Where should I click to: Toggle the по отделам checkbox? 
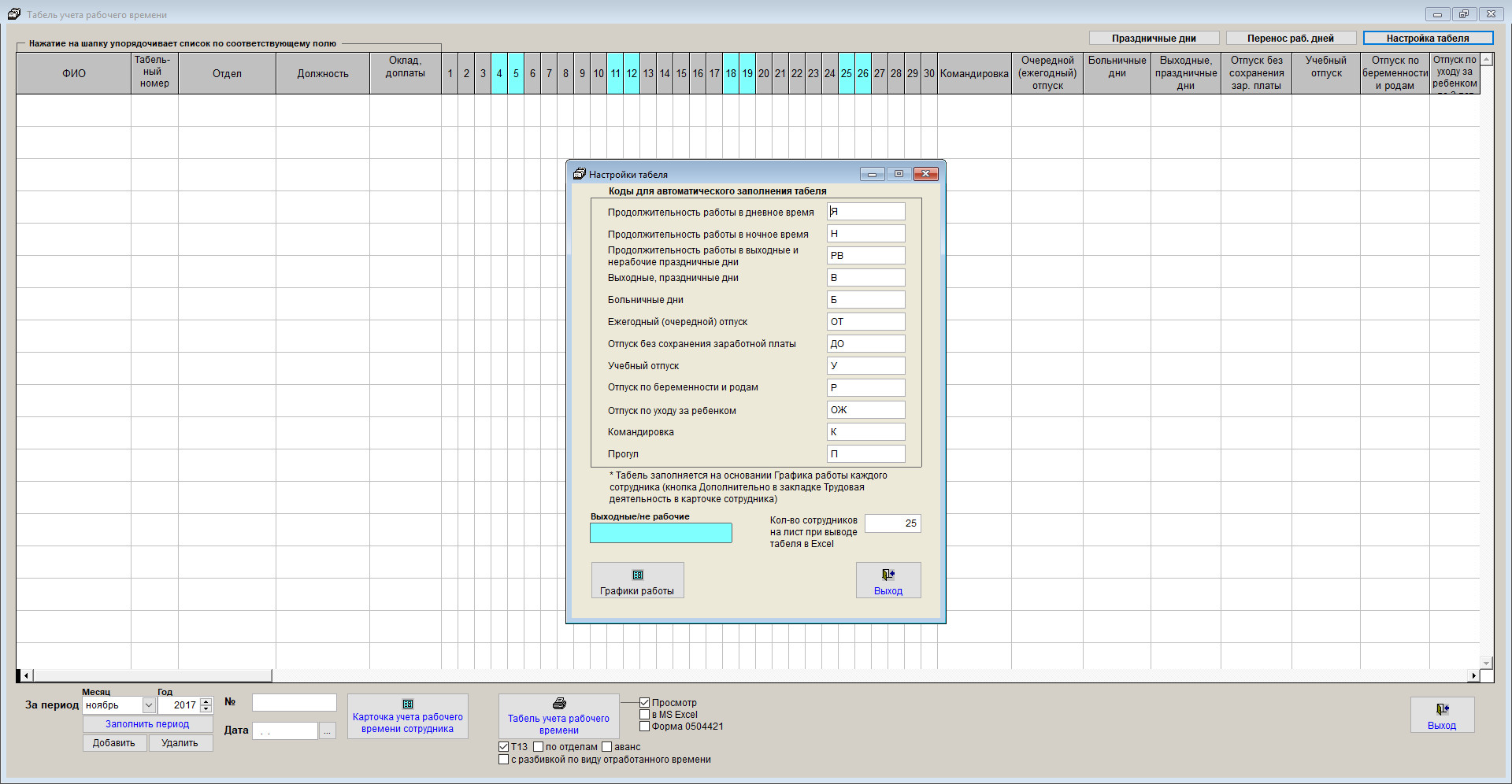click(x=539, y=747)
